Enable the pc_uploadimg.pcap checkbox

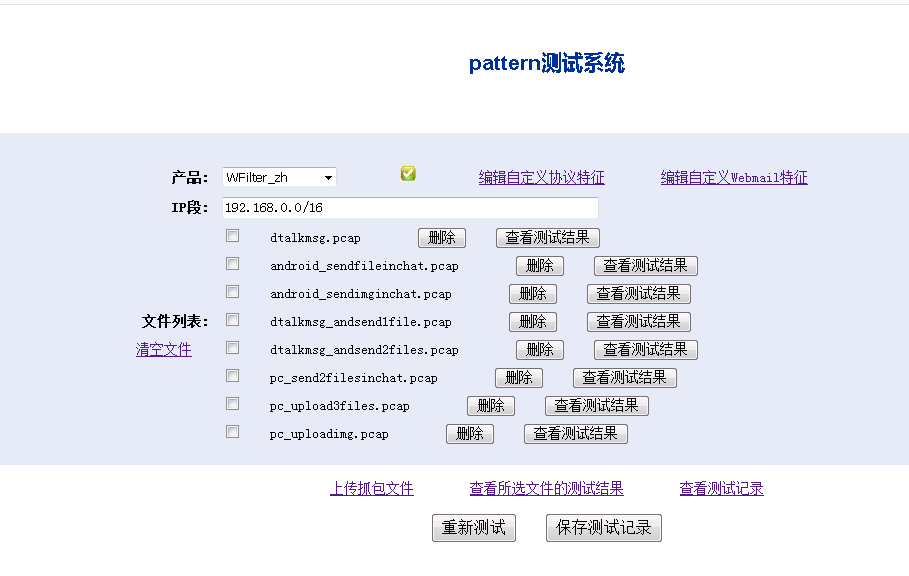coord(232,432)
